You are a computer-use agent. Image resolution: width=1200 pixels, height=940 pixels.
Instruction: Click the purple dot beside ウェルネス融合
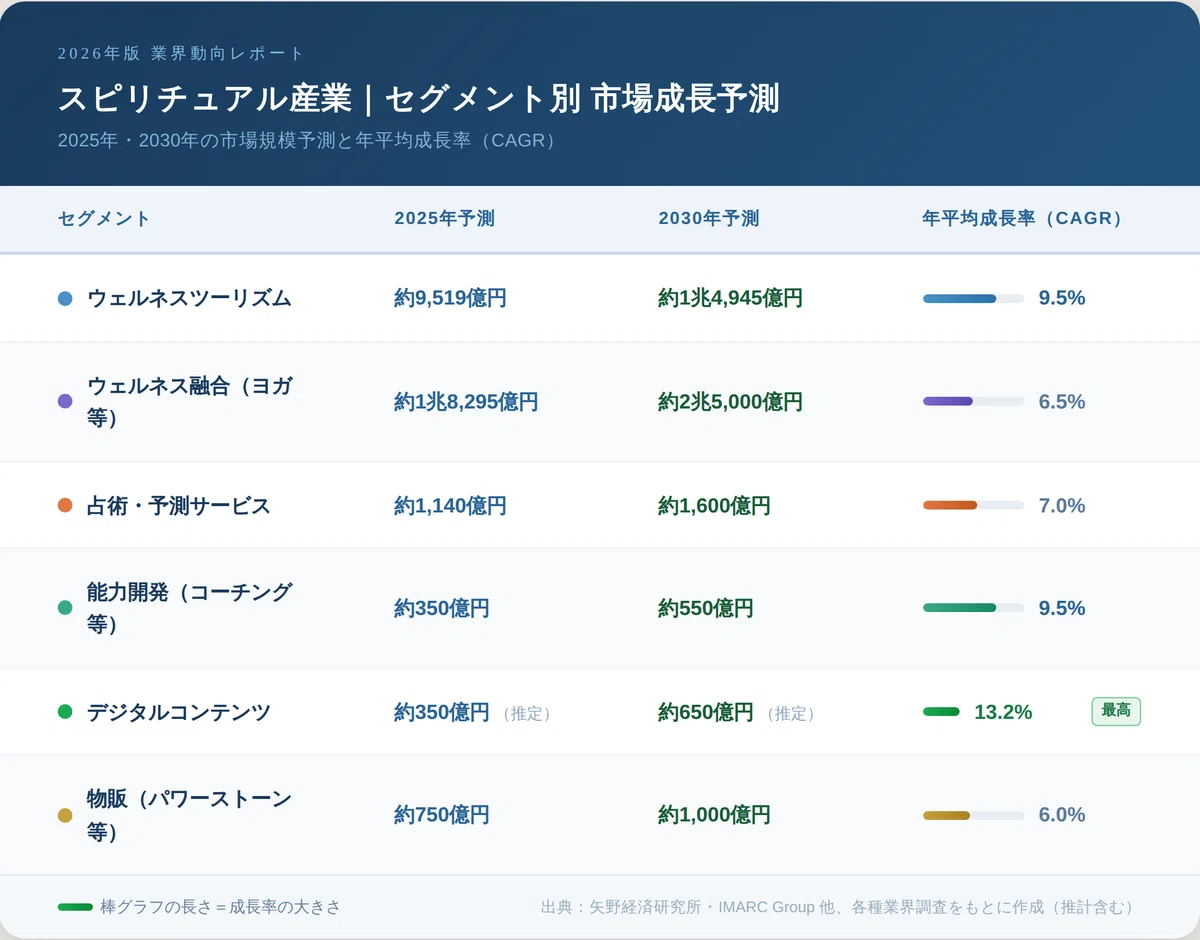tap(65, 401)
